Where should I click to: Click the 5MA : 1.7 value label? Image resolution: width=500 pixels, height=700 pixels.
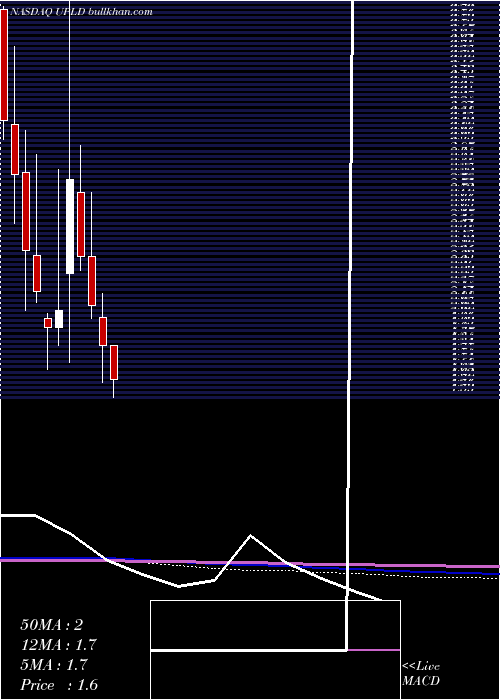coord(54,665)
